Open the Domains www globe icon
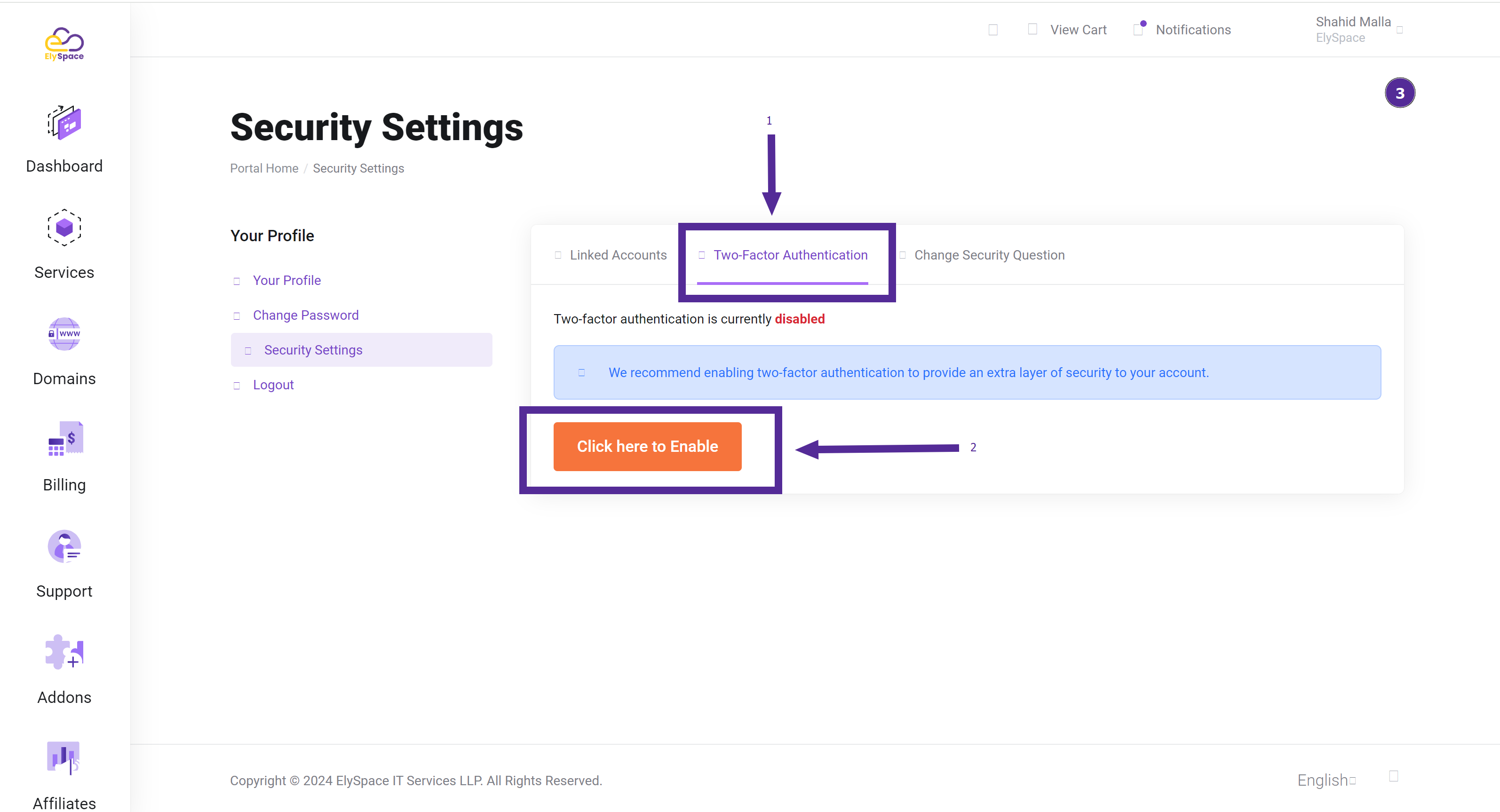Screen dimensions: 1500x812 point(64,333)
